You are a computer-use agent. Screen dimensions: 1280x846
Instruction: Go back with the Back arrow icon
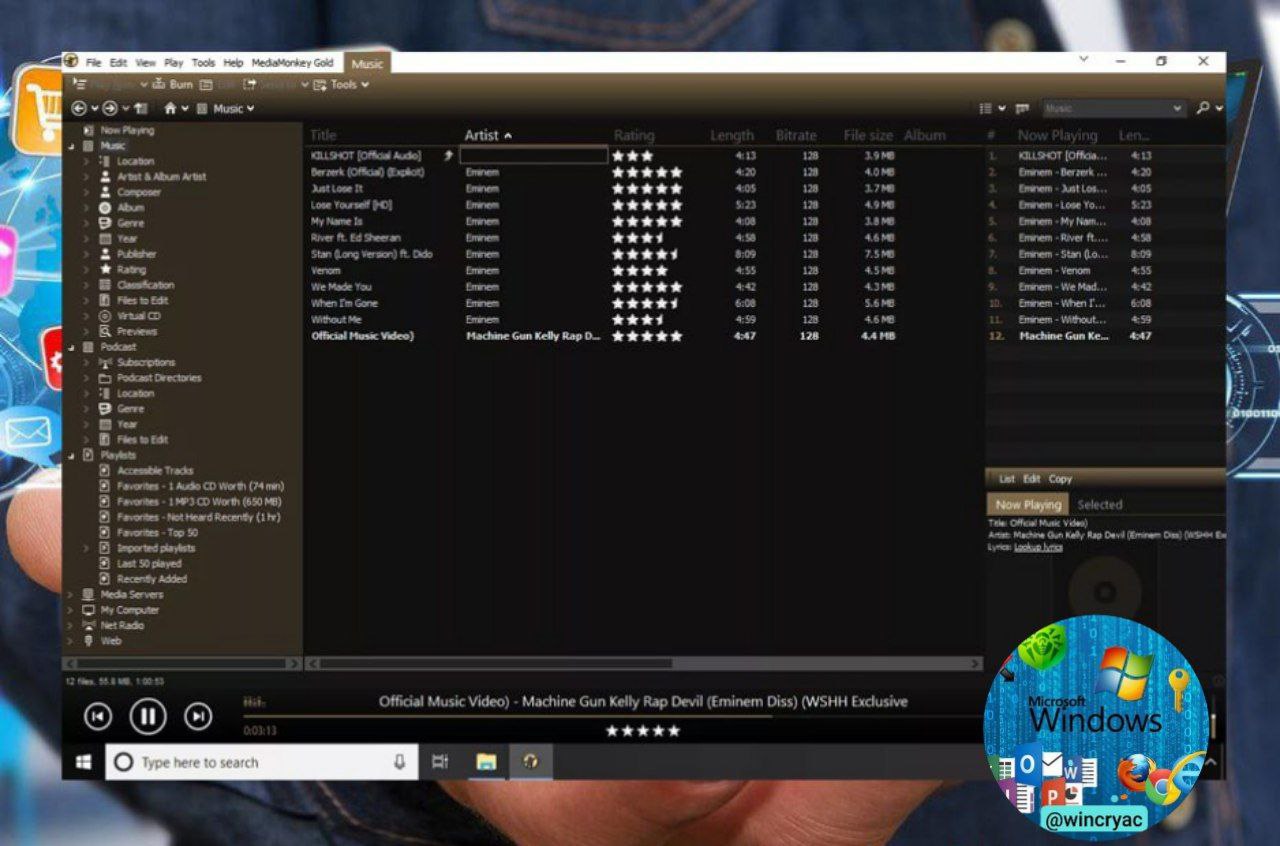coord(79,108)
